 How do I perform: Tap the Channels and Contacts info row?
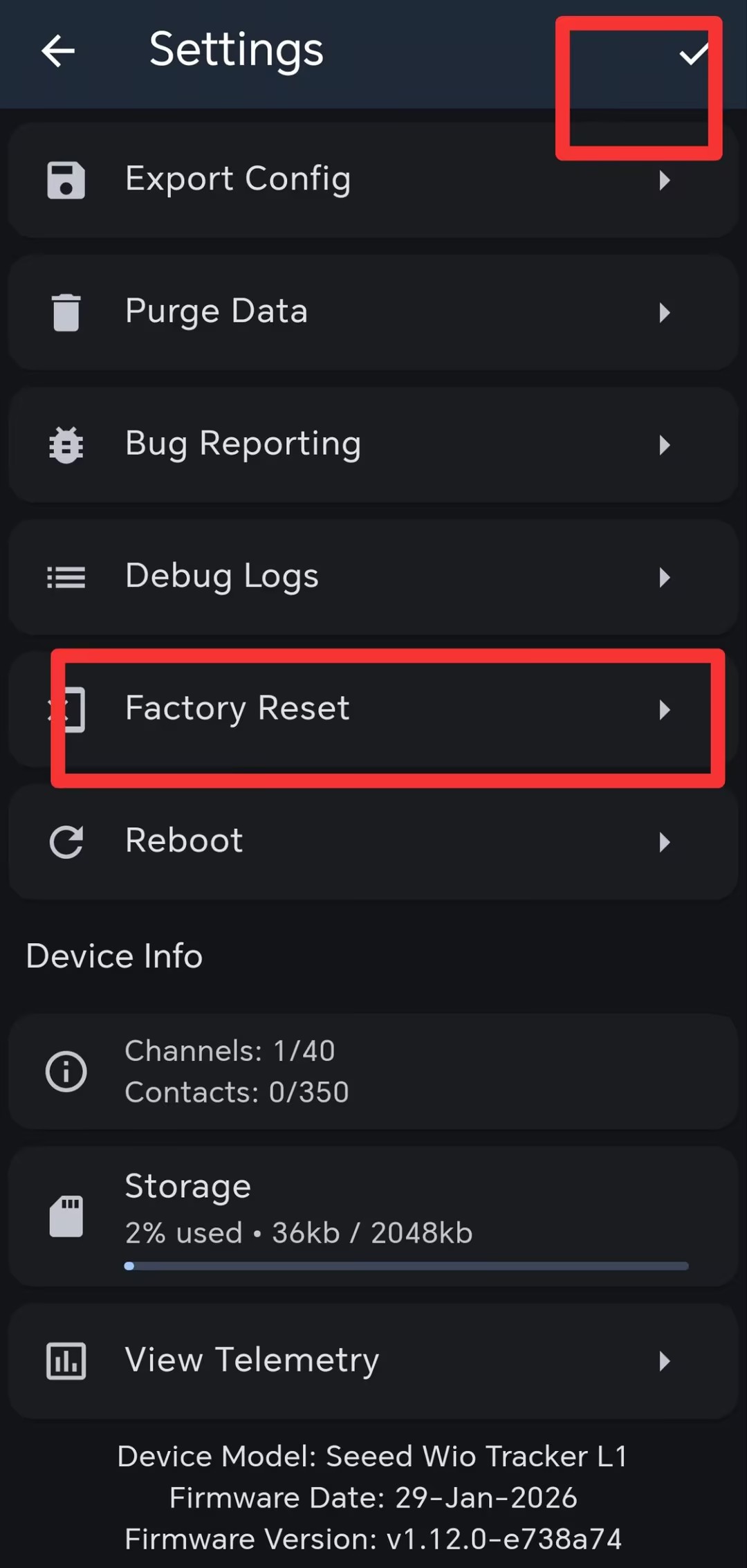(373, 1072)
